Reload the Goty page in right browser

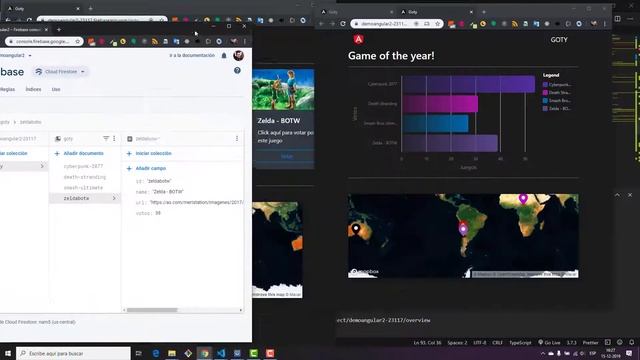[x=343, y=24]
